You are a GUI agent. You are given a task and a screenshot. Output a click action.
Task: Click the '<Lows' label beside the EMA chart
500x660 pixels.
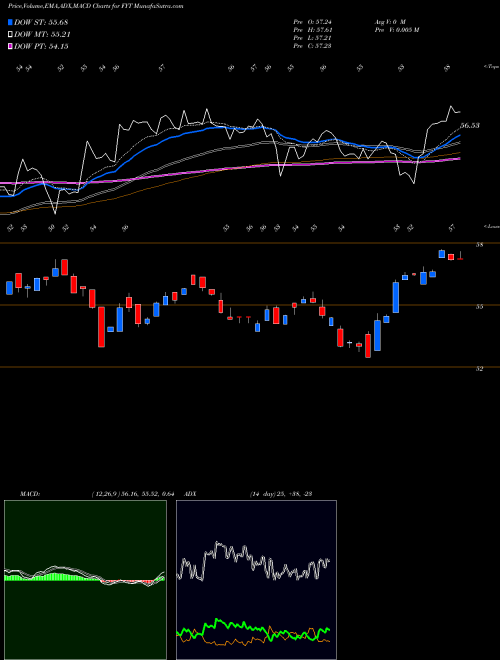[491, 226]
